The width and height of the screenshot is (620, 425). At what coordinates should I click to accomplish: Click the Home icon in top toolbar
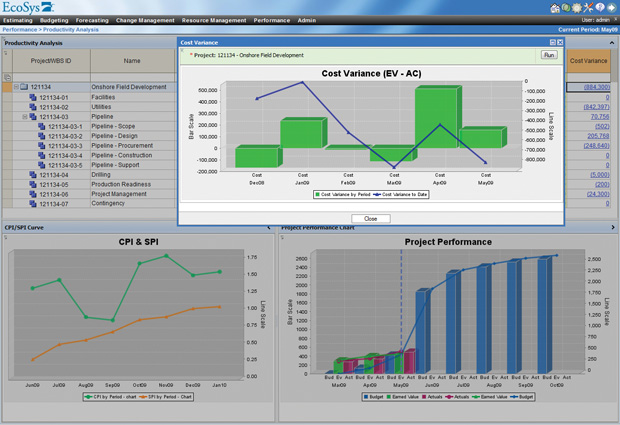click(x=555, y=7)
